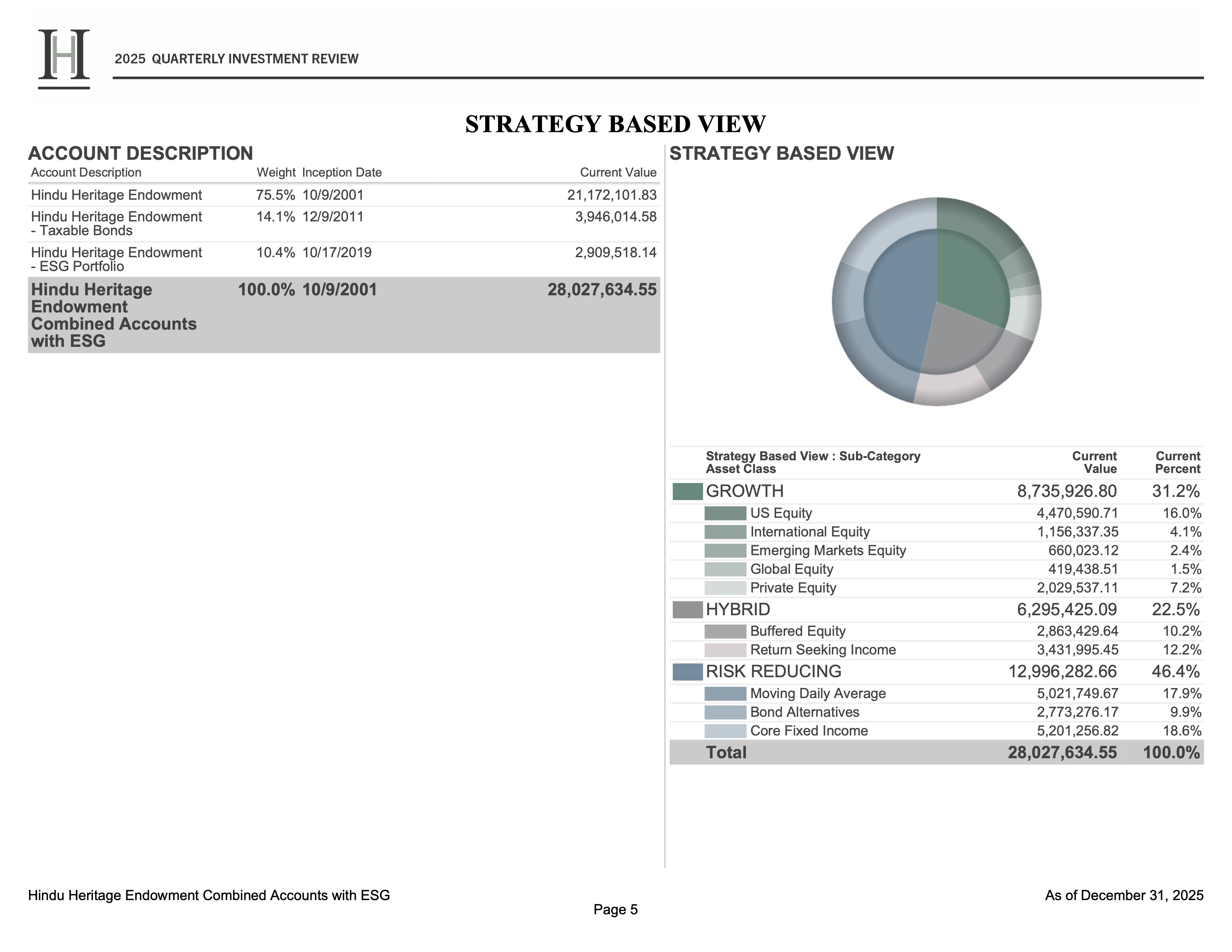Expand the GROWTH asset class row

[x=745, y=492]
